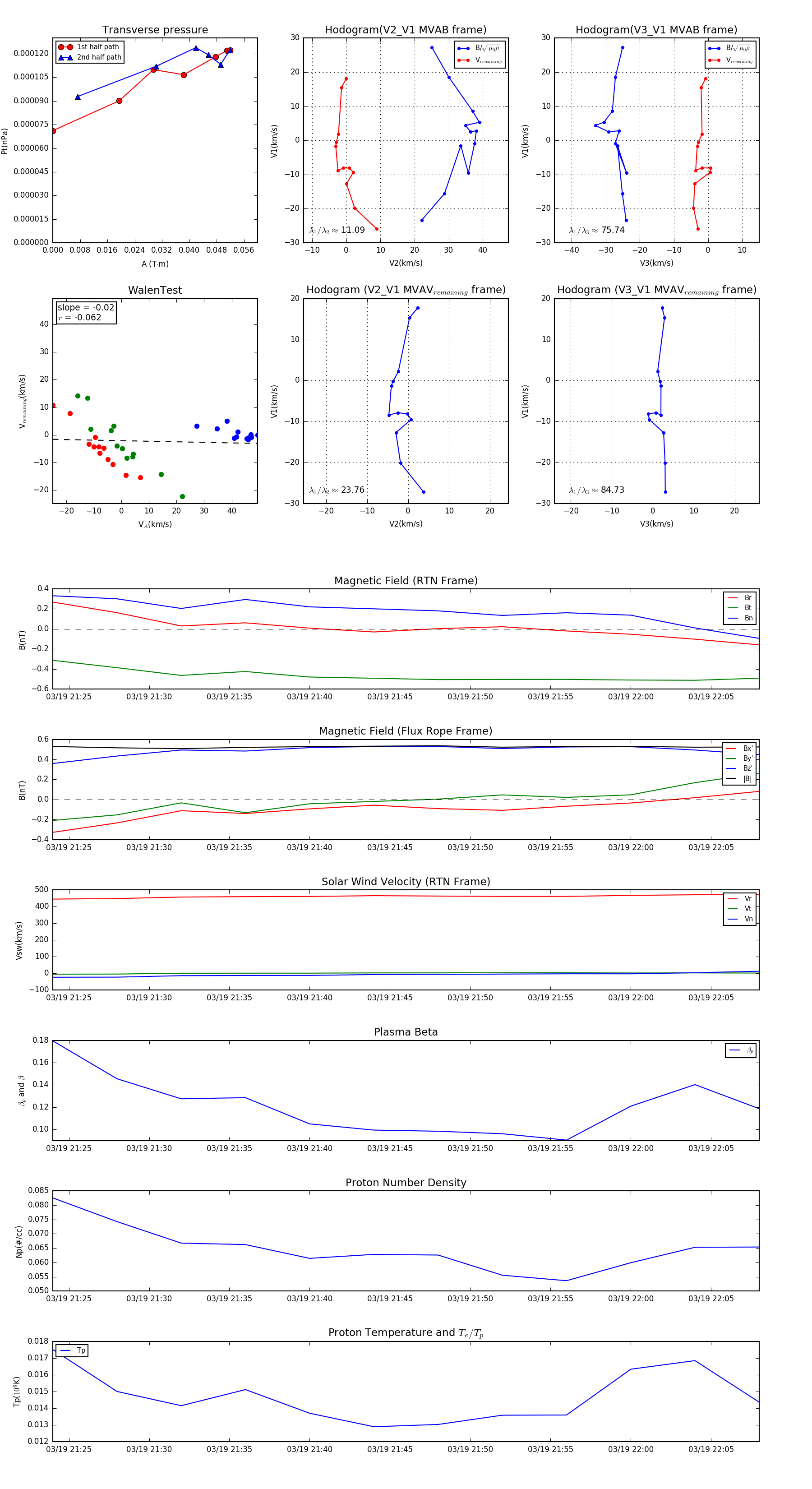Click the 'Plasma Beta' plot title
Image resolution: width=812 pixels, height=1489 pixels.
click(x=406, y=1032)
